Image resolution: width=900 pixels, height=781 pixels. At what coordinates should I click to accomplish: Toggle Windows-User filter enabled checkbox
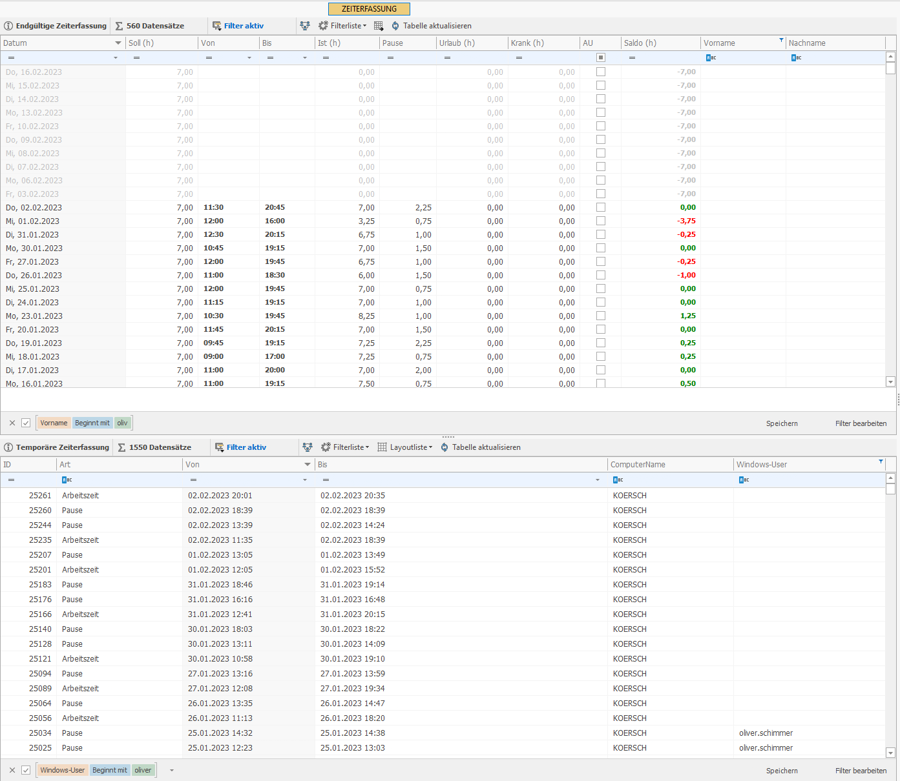[26, 770]
